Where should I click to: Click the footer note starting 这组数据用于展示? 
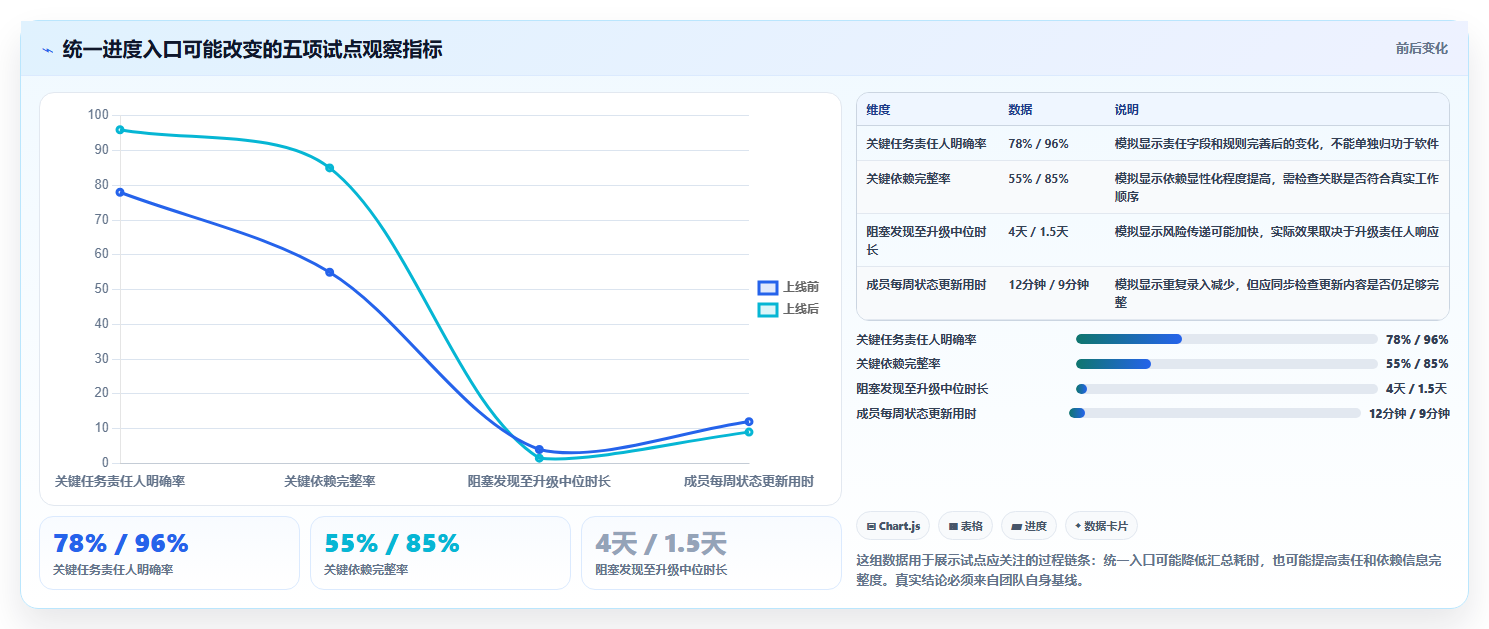tap(1149, 570)
